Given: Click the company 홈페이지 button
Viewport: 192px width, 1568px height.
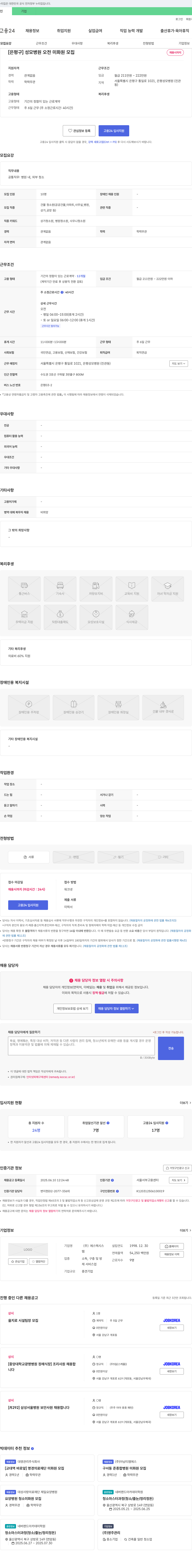Looking at the screenshot, I should point(172,1247).
